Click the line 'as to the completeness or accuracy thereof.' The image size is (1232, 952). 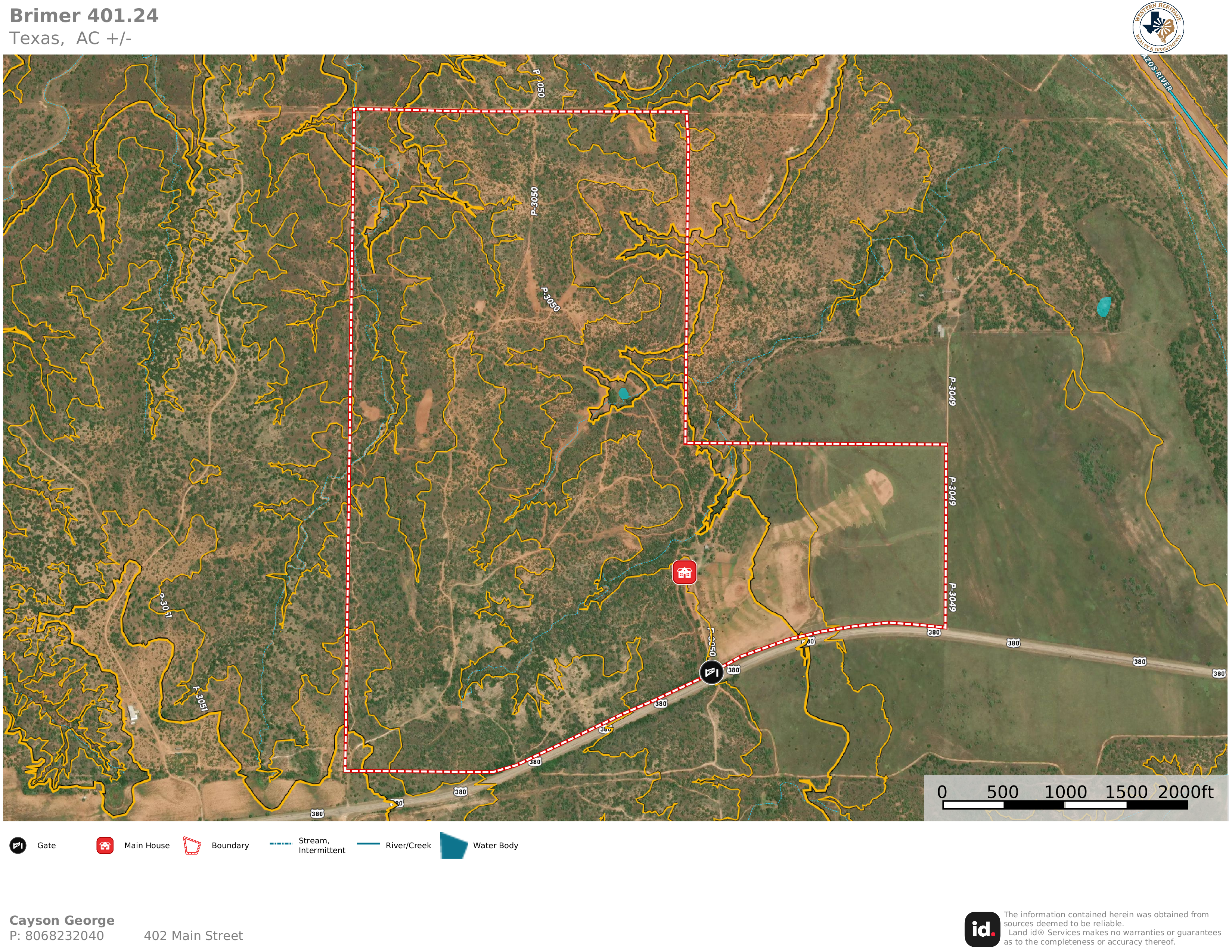[x=1089, y=942]
